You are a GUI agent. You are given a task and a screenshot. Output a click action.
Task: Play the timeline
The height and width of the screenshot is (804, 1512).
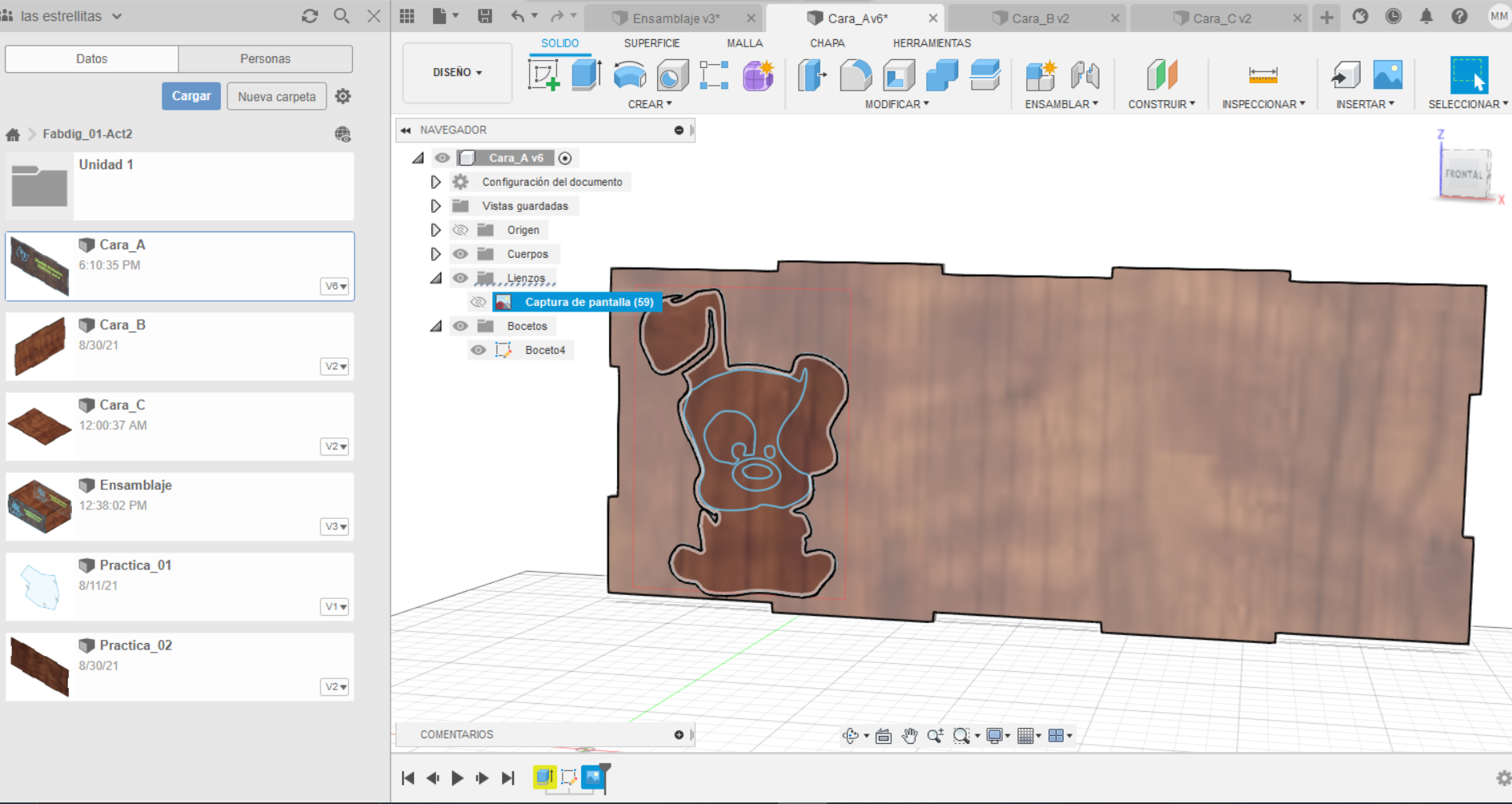click(457, 778)
